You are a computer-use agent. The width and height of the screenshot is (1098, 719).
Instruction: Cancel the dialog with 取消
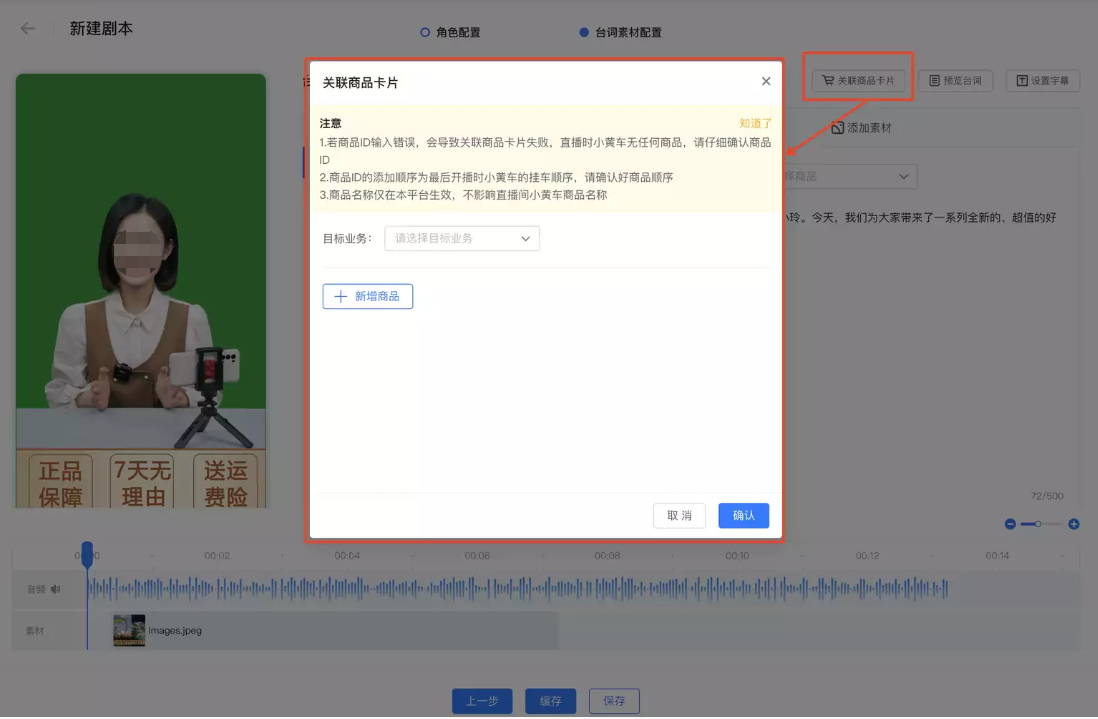click(x=679, y=516)
